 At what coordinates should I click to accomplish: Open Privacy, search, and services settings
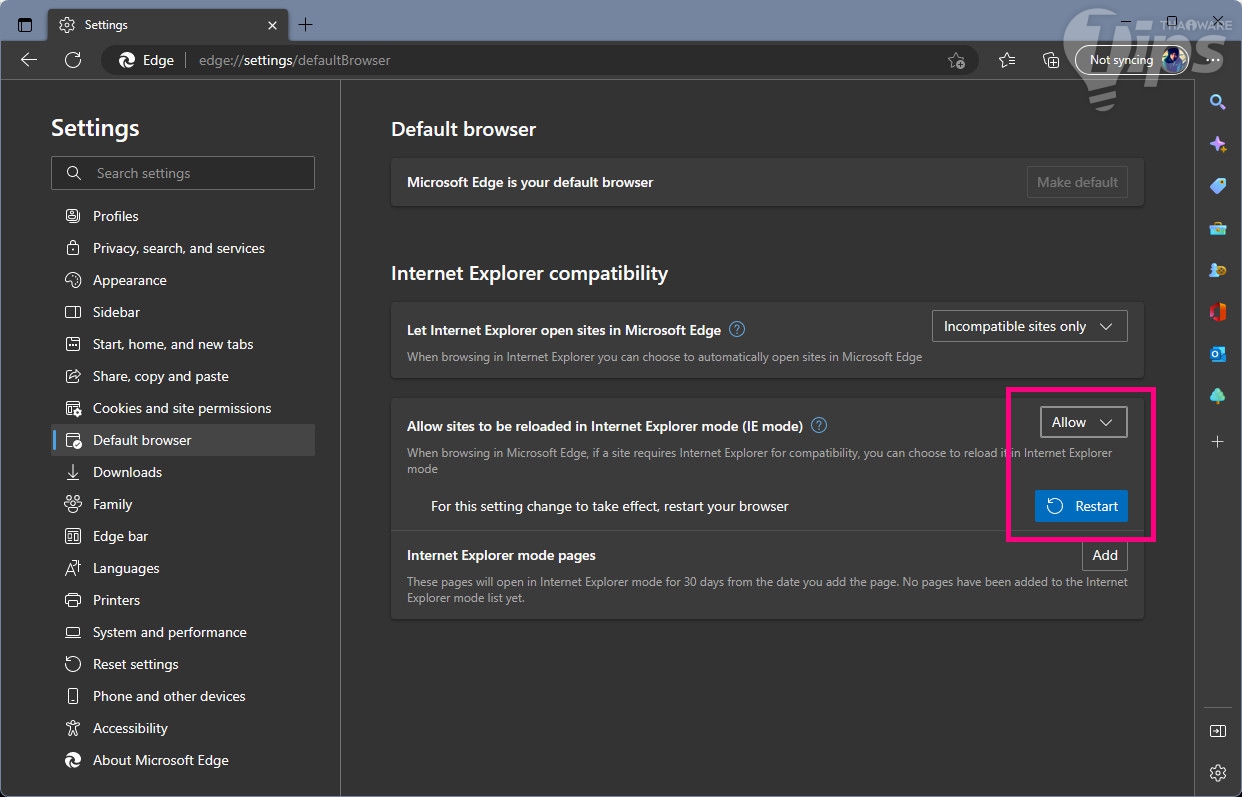click(178, 248)
